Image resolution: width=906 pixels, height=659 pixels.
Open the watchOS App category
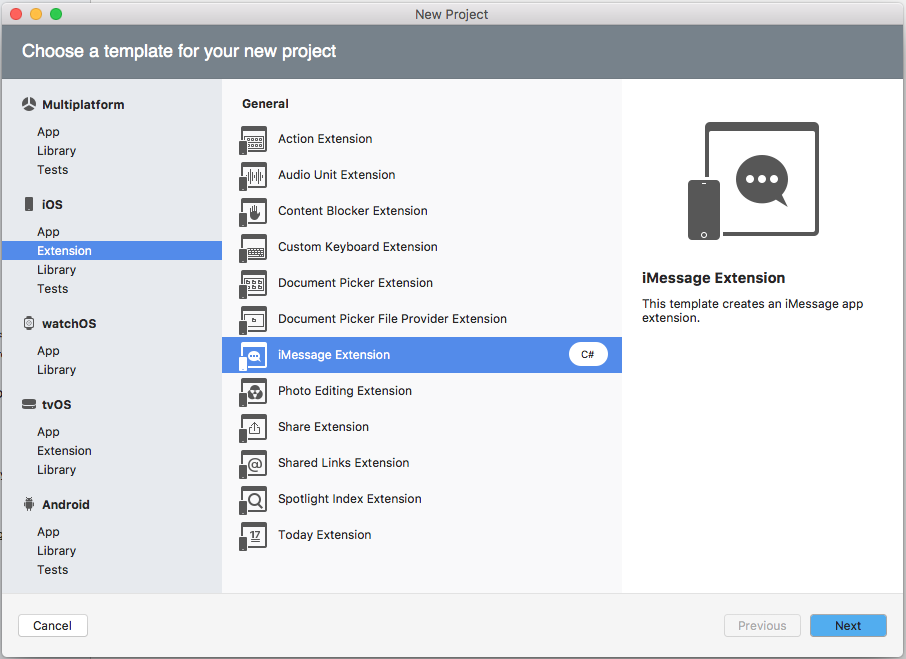point(49,350)
